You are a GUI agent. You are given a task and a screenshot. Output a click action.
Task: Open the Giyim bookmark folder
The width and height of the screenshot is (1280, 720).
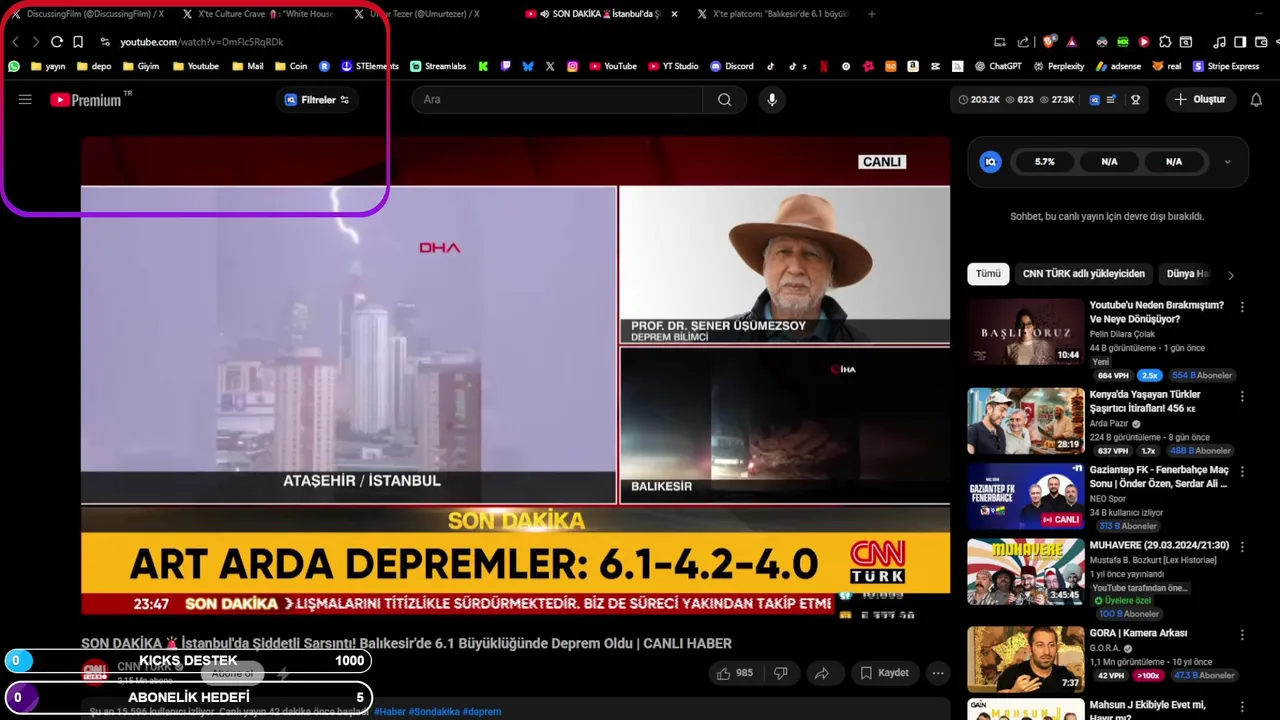tap(141, 66)
